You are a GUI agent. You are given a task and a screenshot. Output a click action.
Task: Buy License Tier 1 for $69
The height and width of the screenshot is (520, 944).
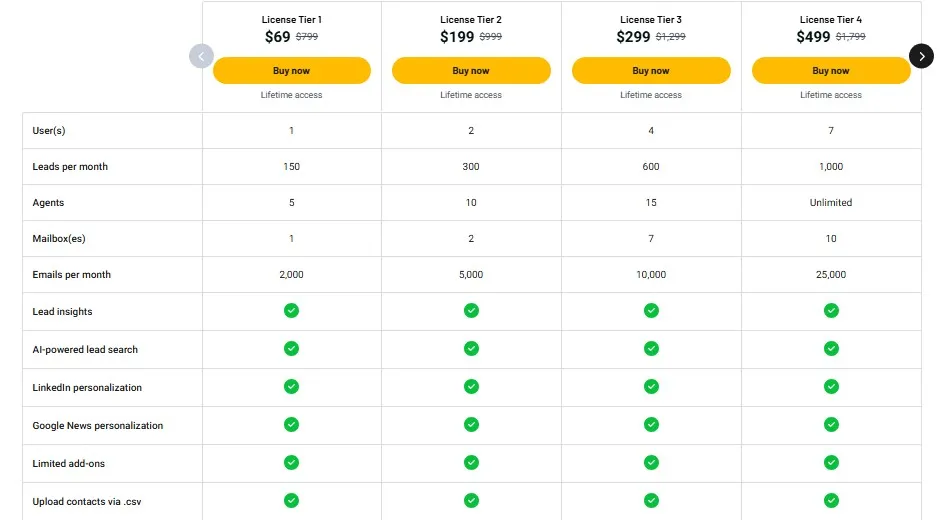(x=291, y=71)
